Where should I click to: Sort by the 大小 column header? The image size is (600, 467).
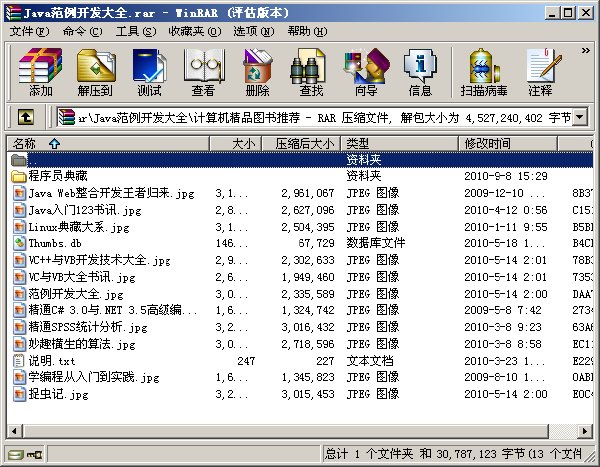[236, 144]
